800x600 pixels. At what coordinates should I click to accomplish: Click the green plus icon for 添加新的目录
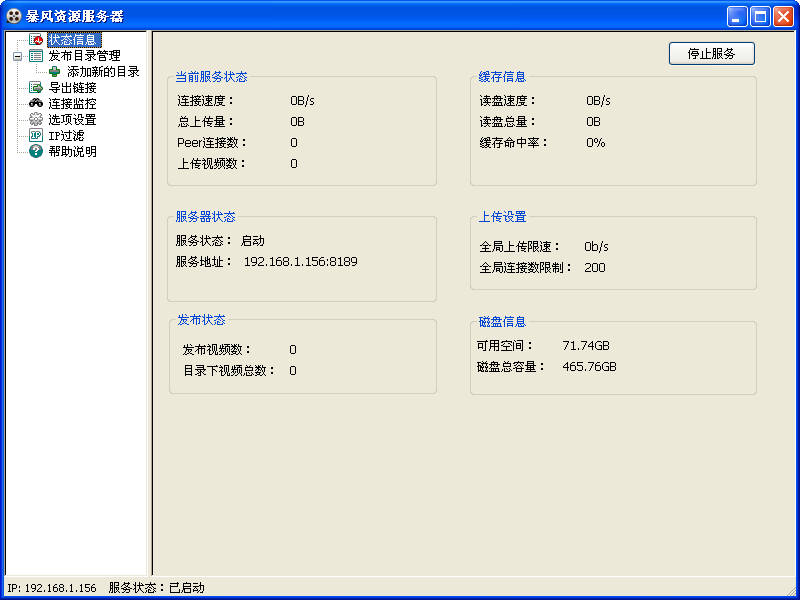(55, 72)
